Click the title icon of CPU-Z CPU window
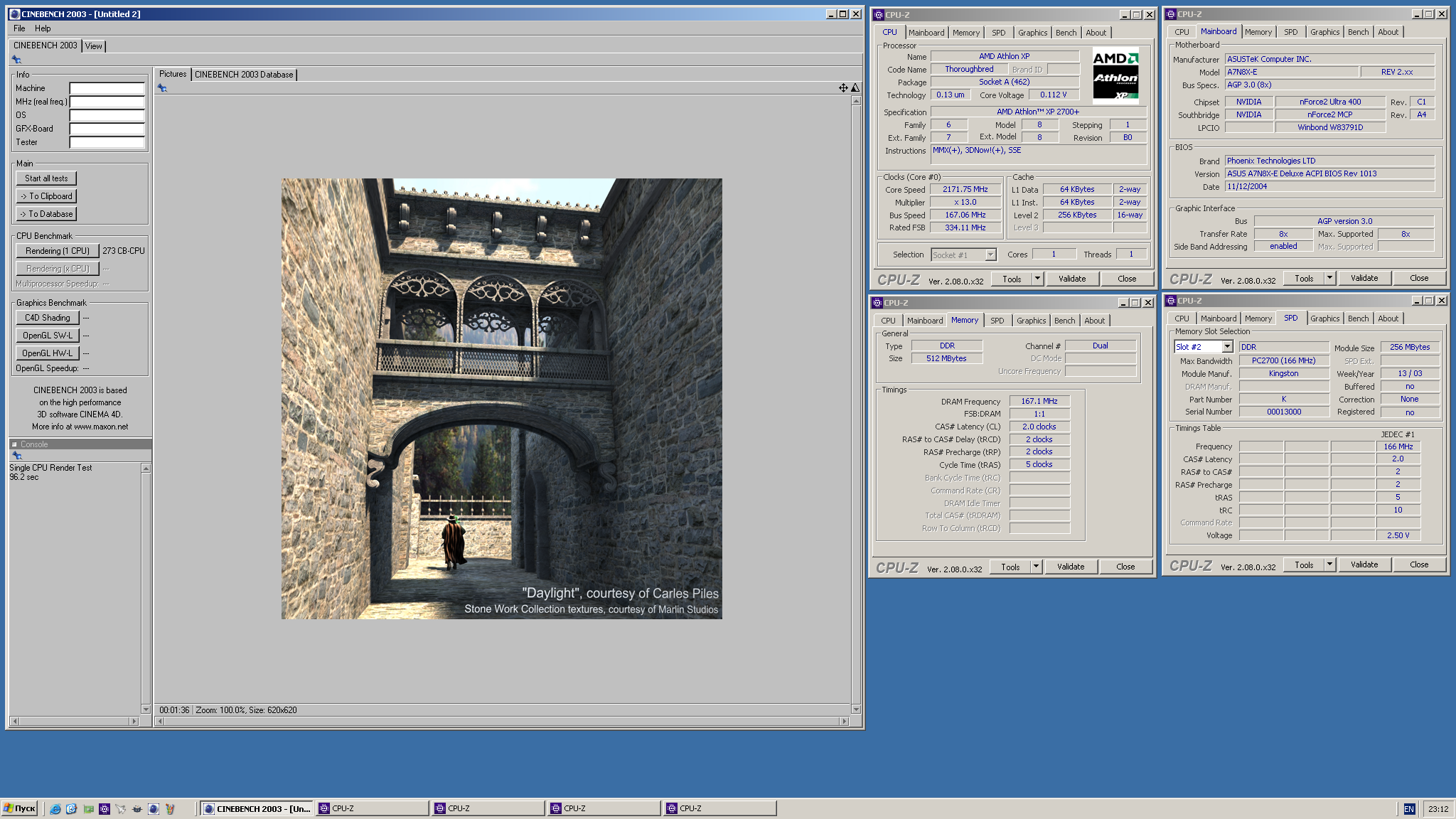Screen dimensions: 1456x819 tap(879, 15)
